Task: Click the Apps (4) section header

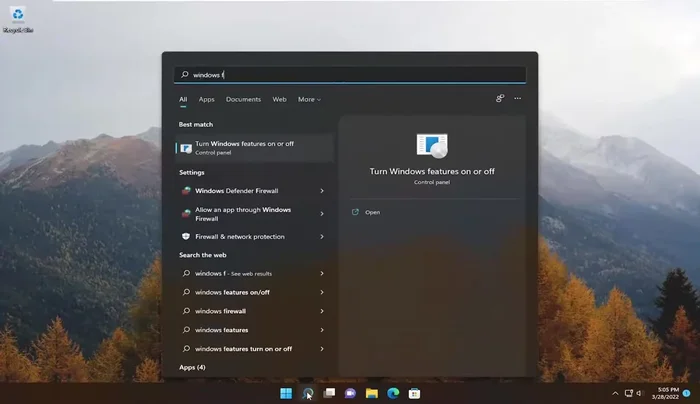Action: pos(192,367)
